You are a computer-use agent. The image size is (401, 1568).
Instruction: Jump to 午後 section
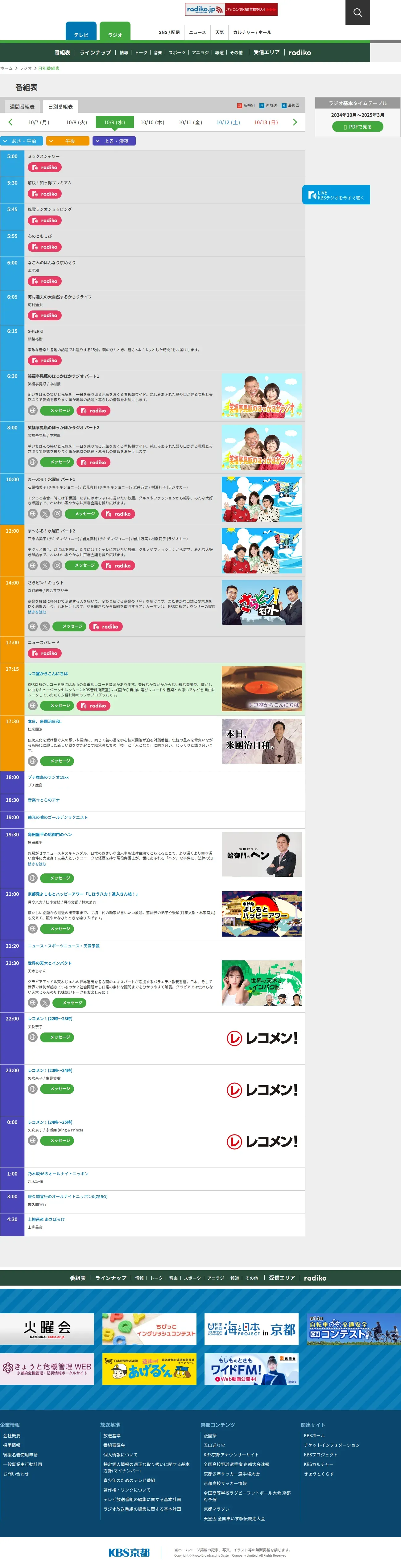click(68, 141)
